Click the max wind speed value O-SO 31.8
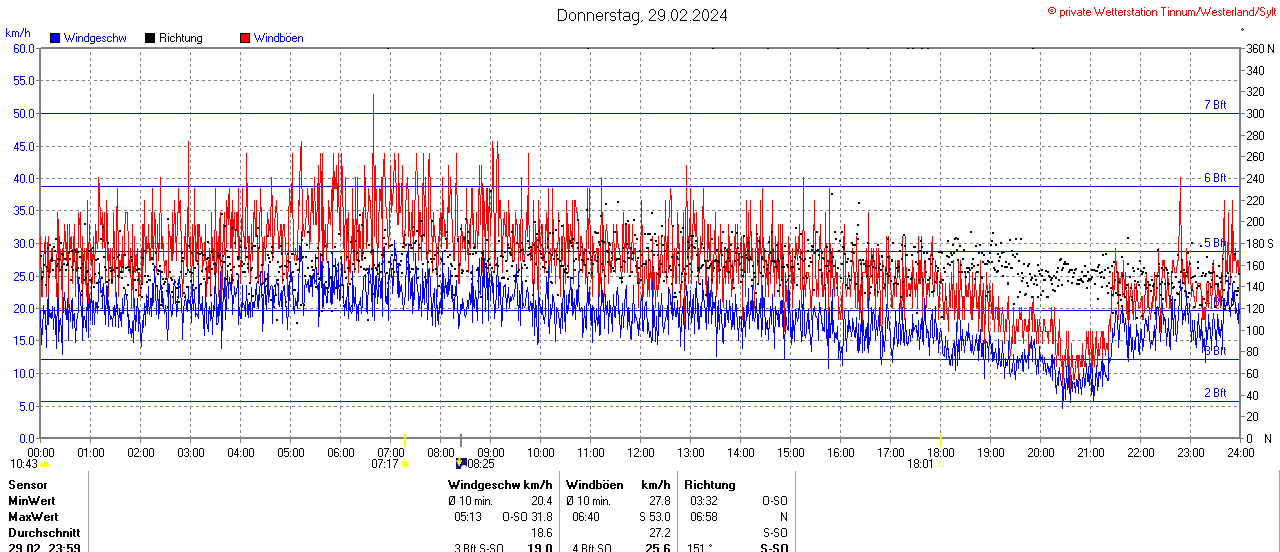The height and width of the screenshot is (552, 1280). point(528,517)
